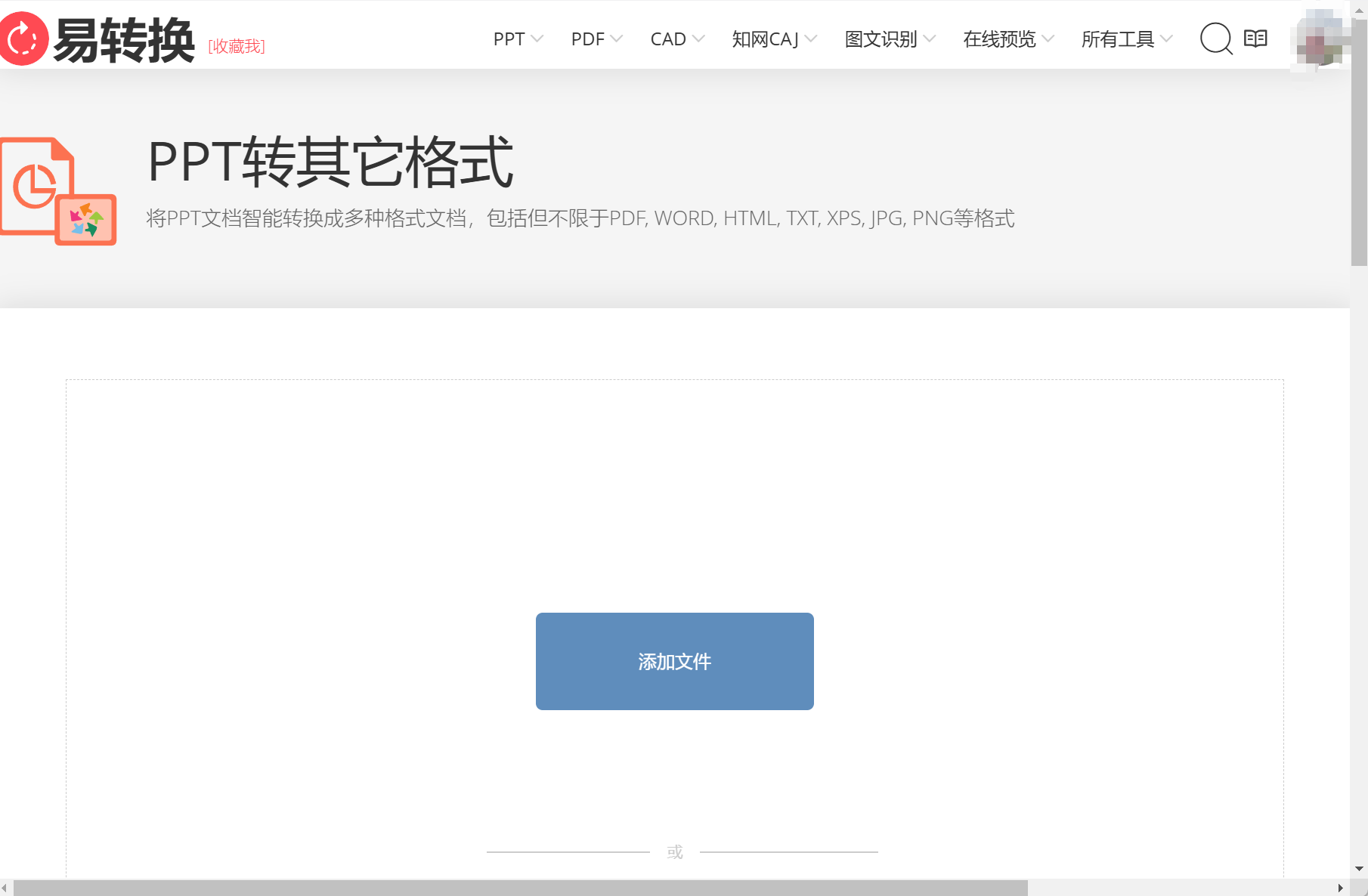Viewport: 1368px width, 896px height.
Task: Expand the chevron next to 在线预览
Action: pyautogui.click(x=1048, y=39)
